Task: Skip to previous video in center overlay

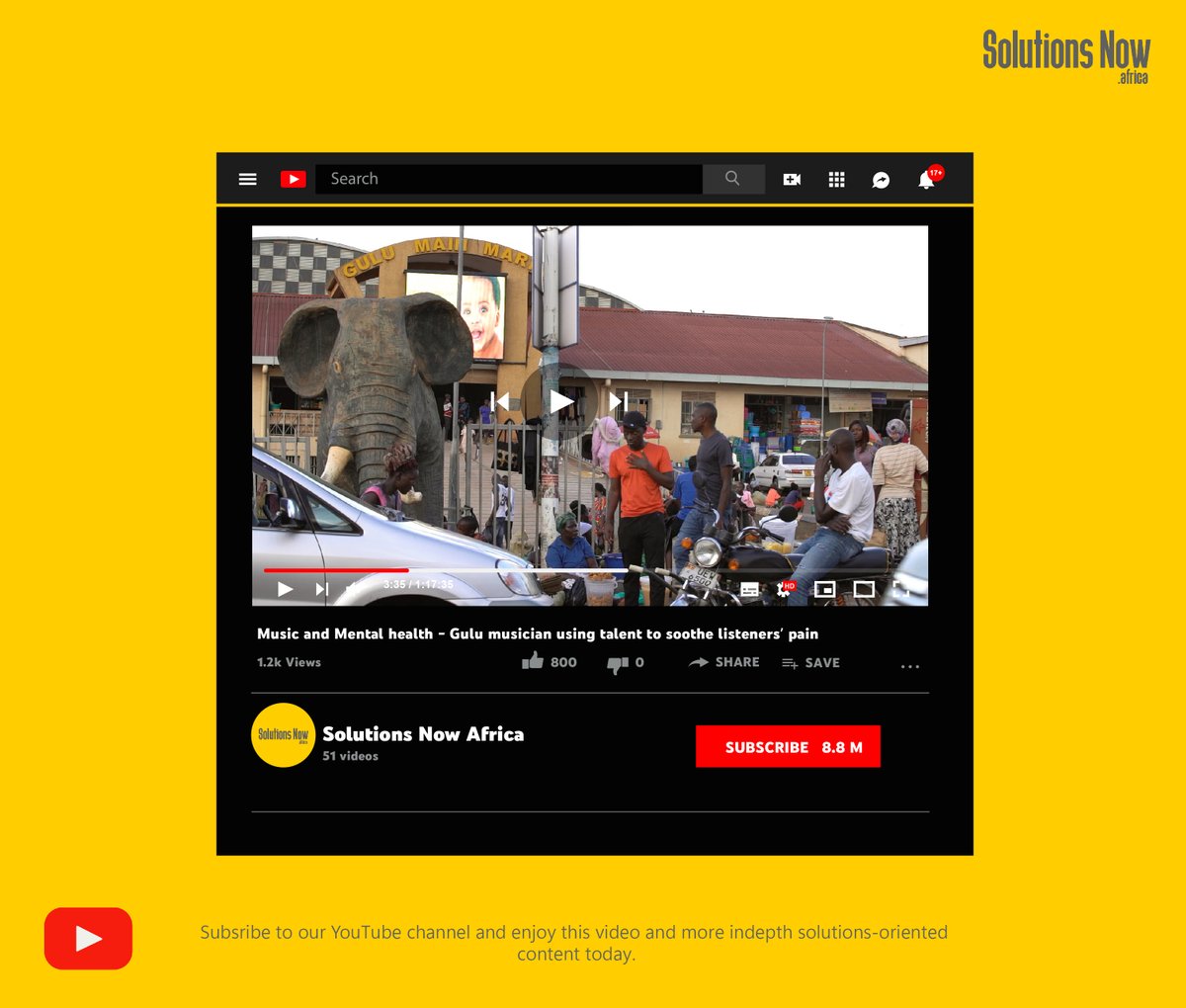Action: coord(500,401)
